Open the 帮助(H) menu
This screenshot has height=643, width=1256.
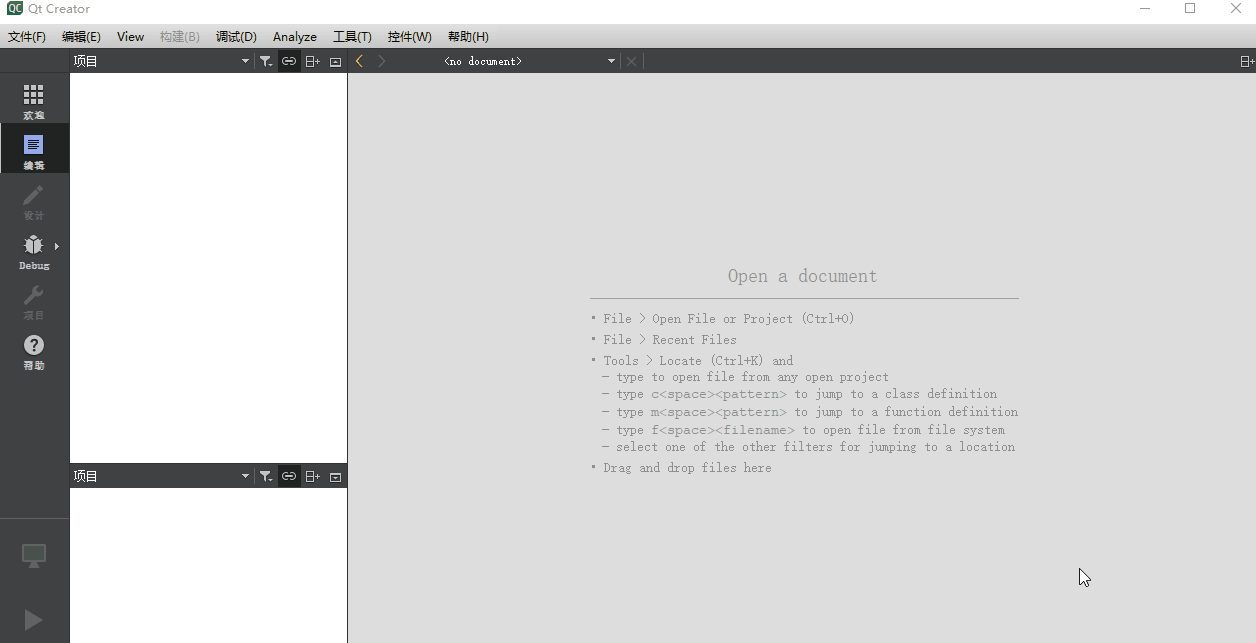468,36
